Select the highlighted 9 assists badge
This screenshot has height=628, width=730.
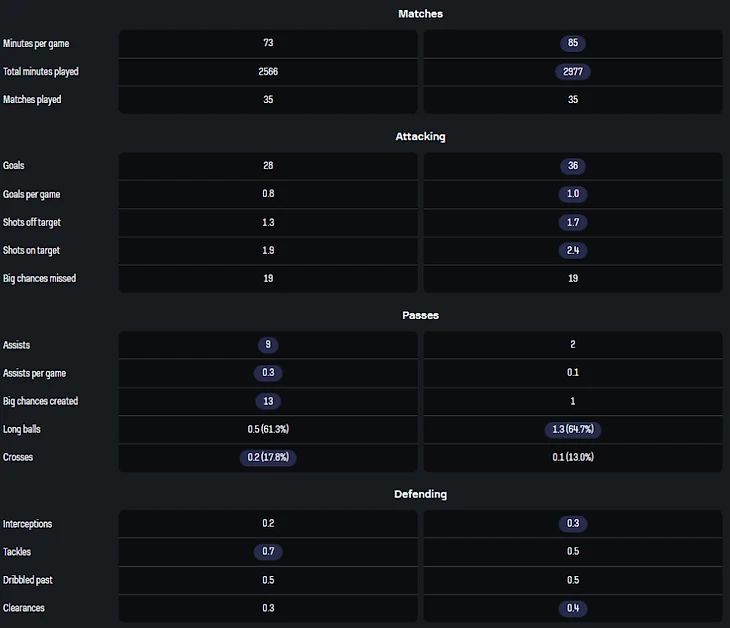click(x=267, y=345)
